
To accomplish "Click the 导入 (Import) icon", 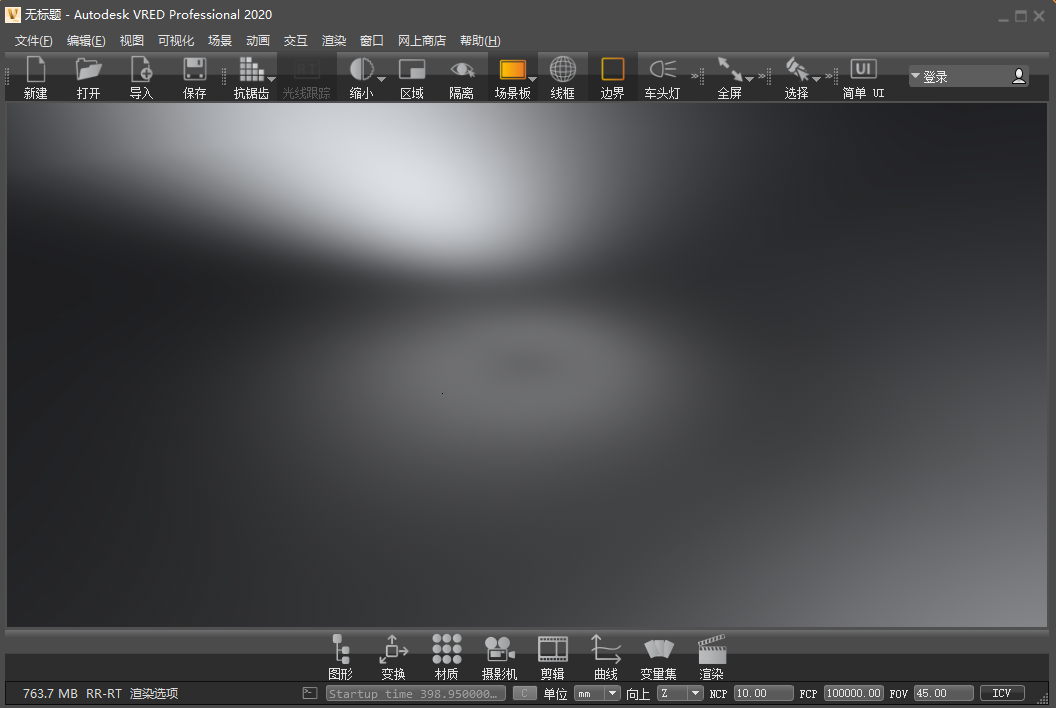I will click(141, 70).
